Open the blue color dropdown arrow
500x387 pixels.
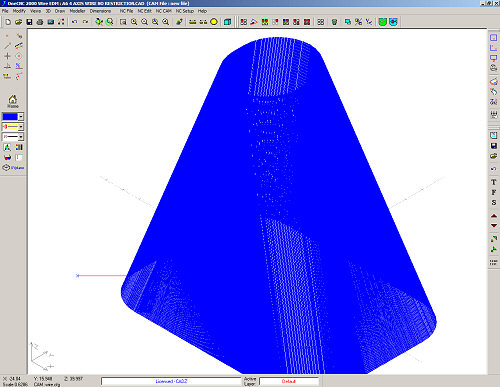(21, 117)
